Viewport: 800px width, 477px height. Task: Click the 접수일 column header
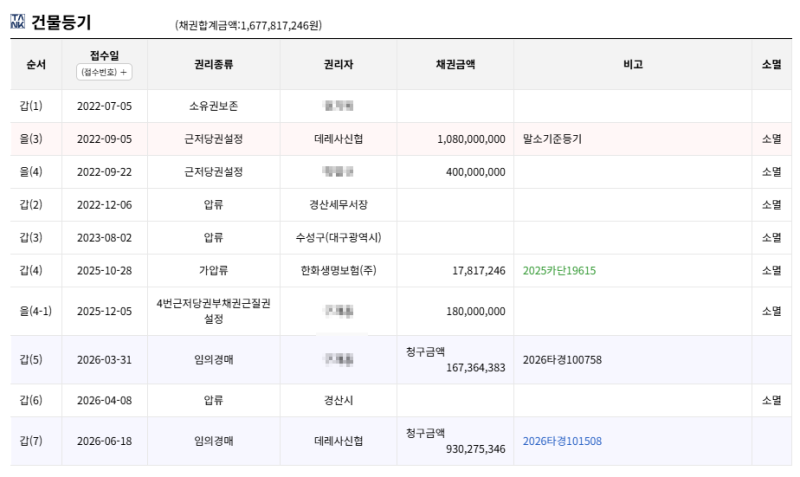(x=104, y=55)
